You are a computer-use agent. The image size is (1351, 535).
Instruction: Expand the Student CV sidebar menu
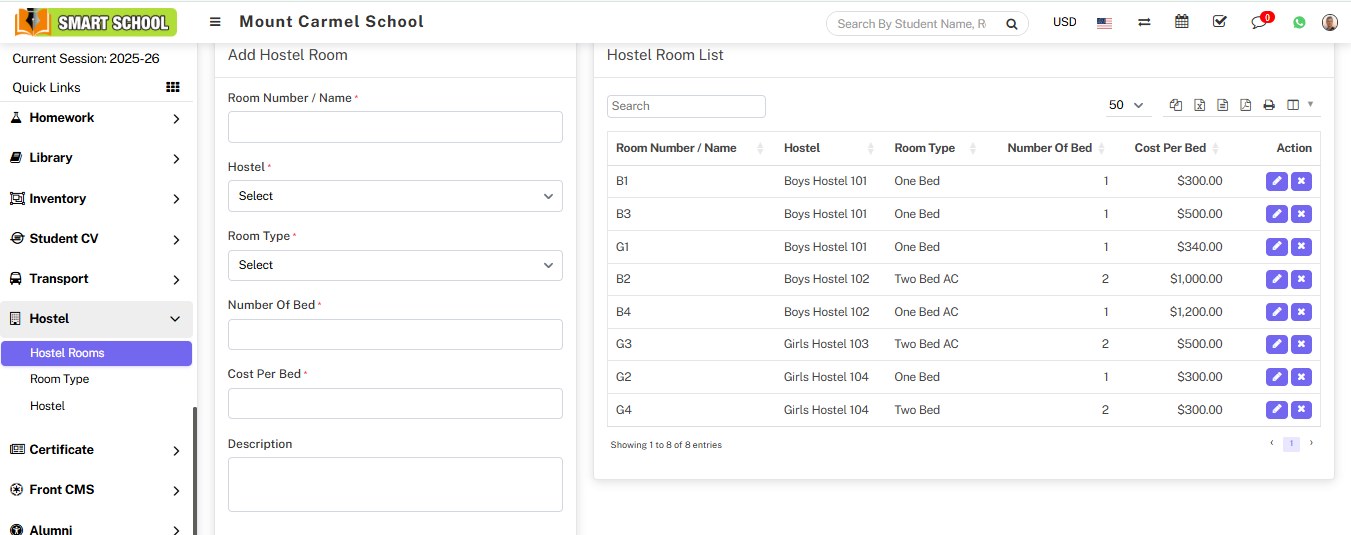tap(96, 239)
